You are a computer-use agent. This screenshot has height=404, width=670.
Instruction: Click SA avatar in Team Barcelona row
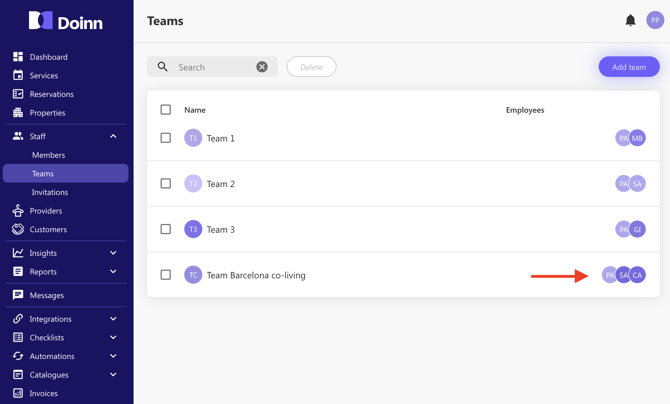click(622, 275)
